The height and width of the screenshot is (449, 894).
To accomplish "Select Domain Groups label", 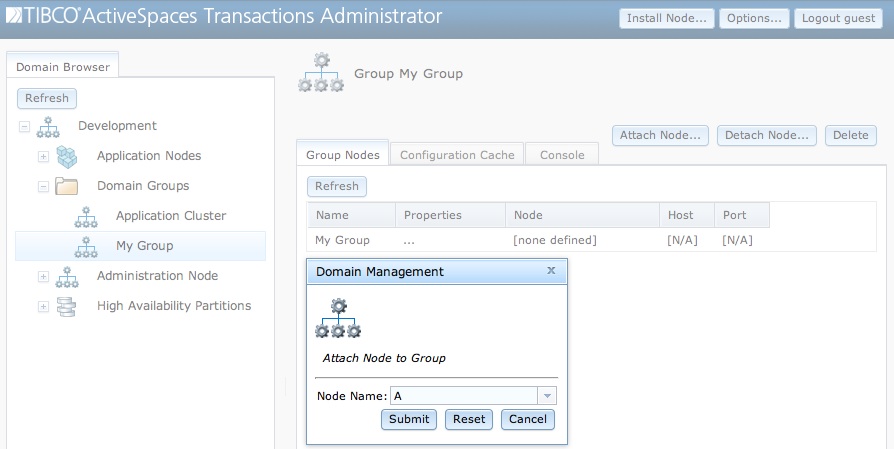I will tap(143, 186).
